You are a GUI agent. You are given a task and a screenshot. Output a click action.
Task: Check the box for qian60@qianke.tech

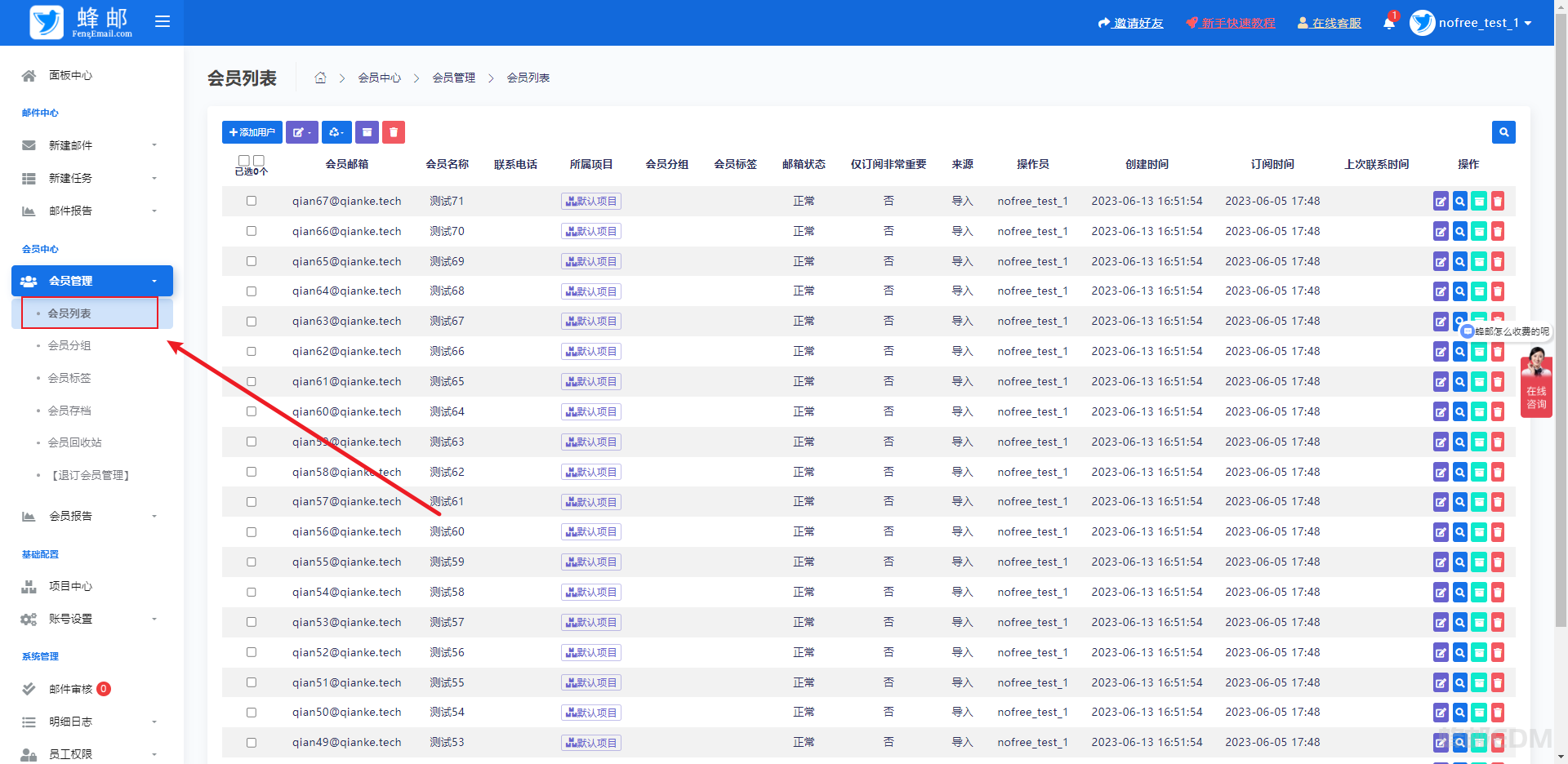pyautogui.click(x=252, y=411)
